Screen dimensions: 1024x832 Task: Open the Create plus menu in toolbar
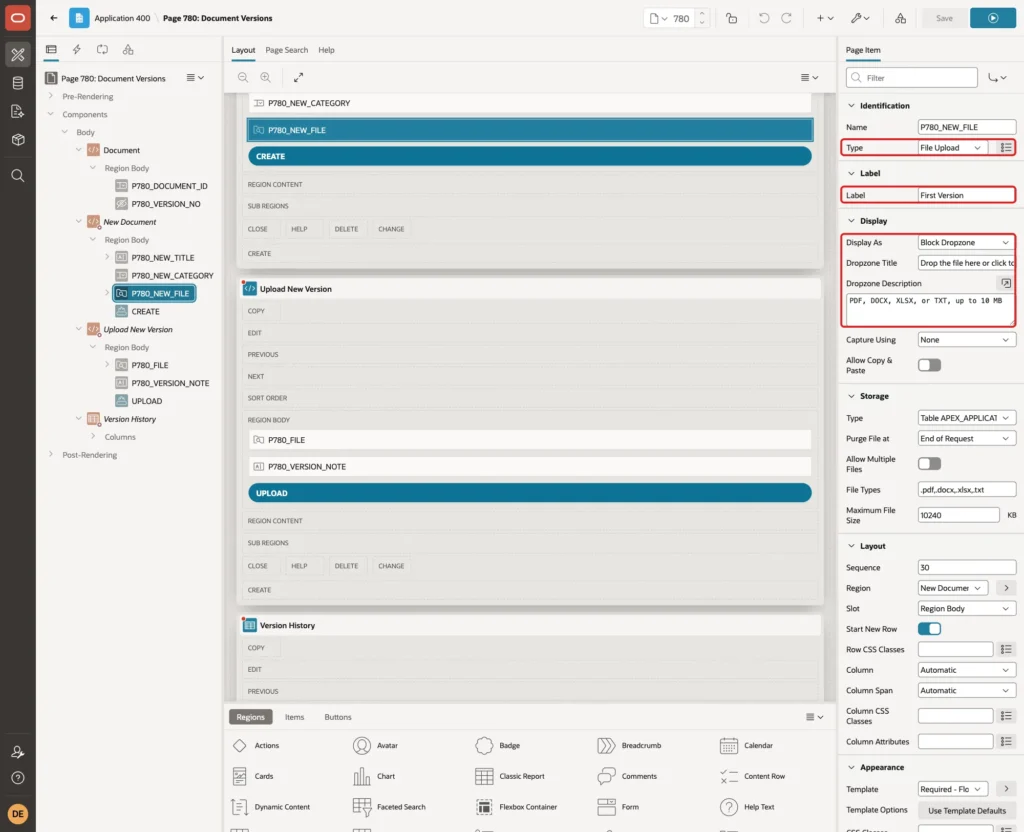(x=825, y=18)
